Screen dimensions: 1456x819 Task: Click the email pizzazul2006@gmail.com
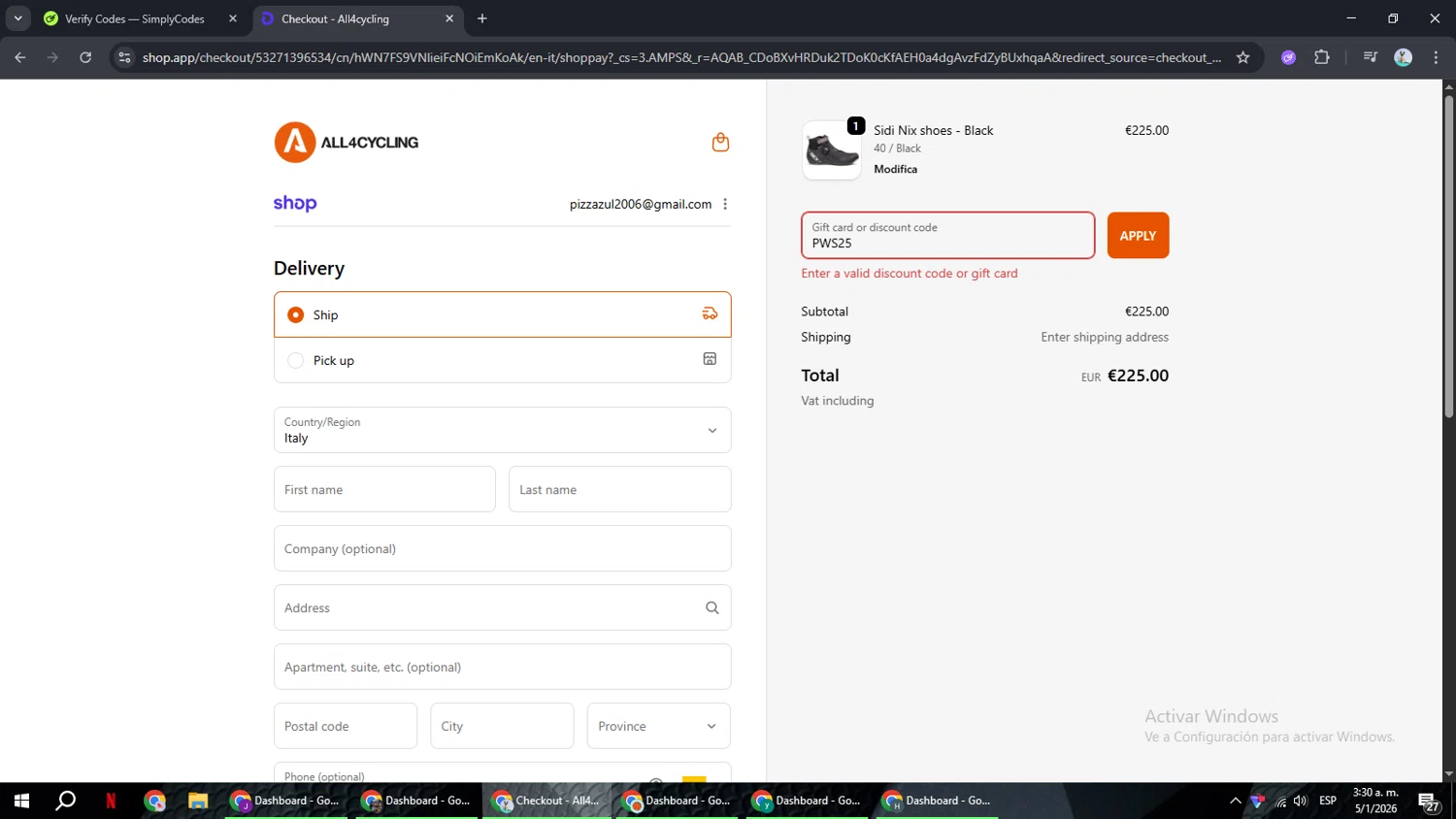(x=641, y=204)
